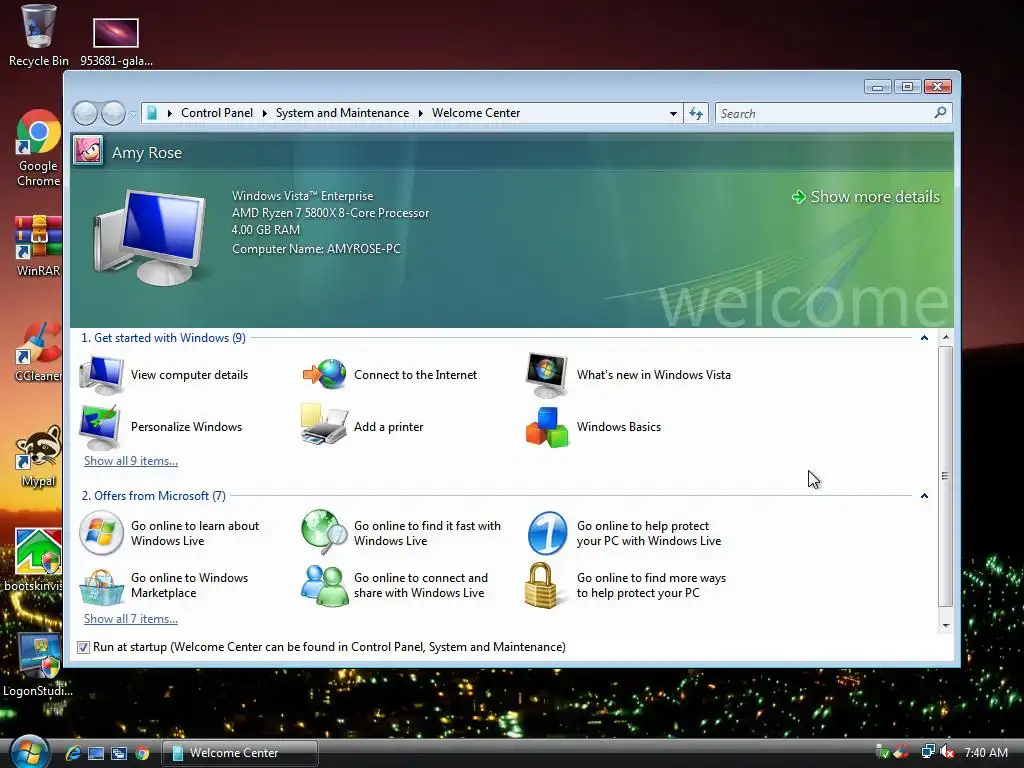Click the Back navigation button

pyautogui.click(x=85, y=114)
